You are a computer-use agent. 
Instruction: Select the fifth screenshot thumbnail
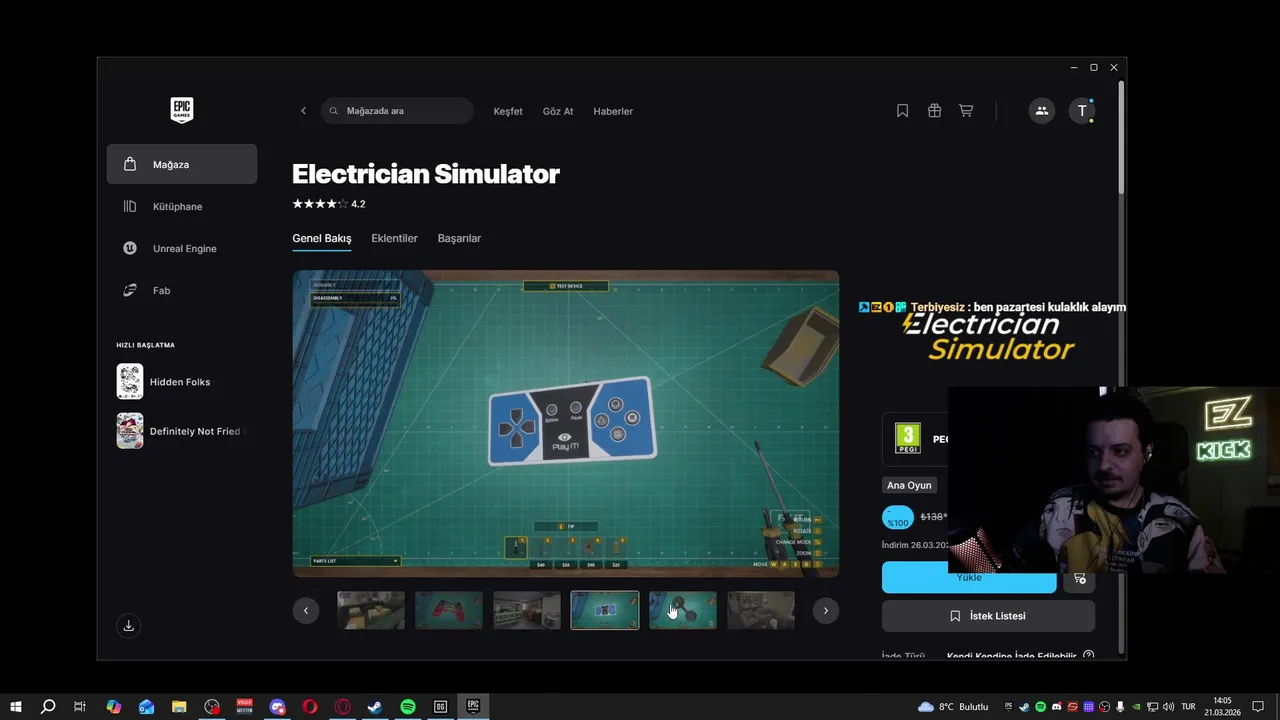point(683,610)
